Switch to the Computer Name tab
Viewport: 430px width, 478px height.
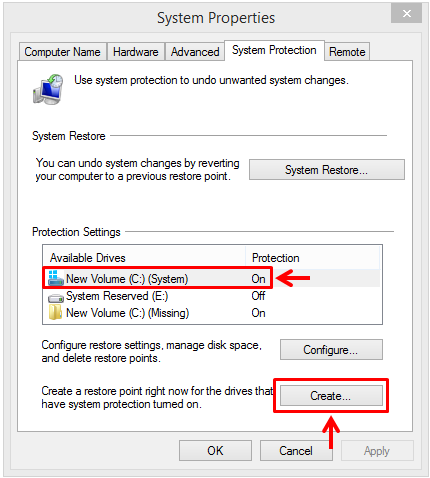pyautogui.click(x=63, y=52)
